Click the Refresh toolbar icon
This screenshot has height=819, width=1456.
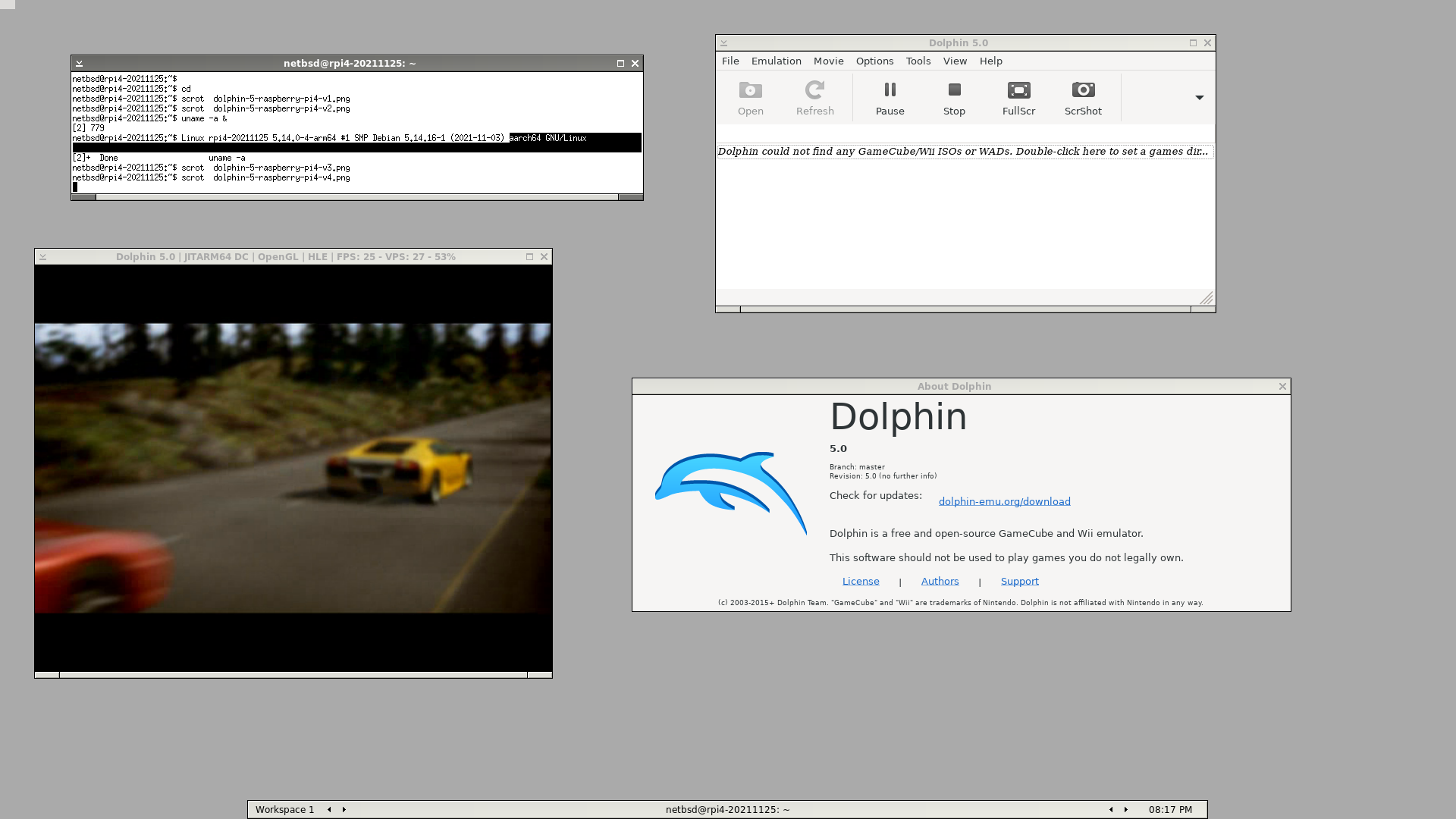pos(814,98)
